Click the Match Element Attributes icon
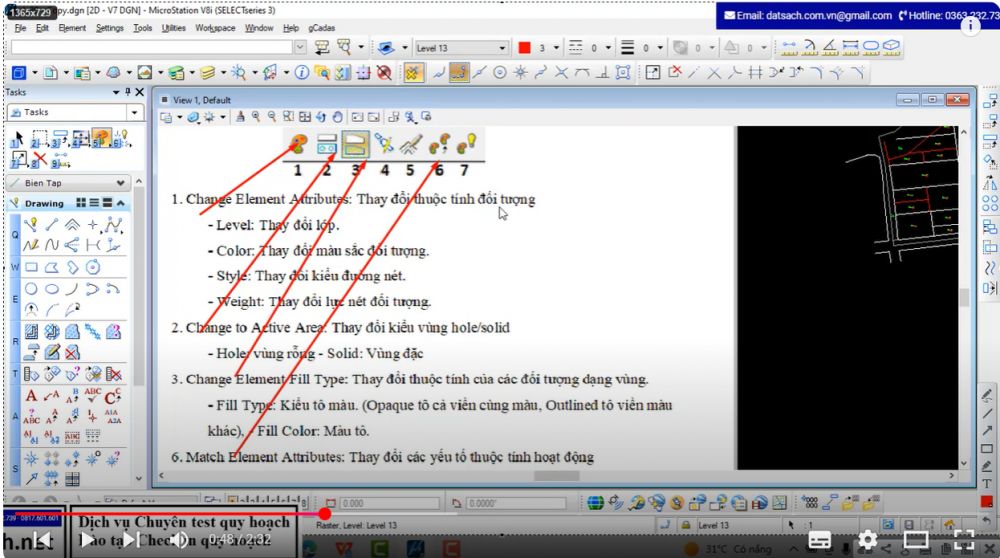Viewport: 1000px width, 558px height. pos(438,145)
